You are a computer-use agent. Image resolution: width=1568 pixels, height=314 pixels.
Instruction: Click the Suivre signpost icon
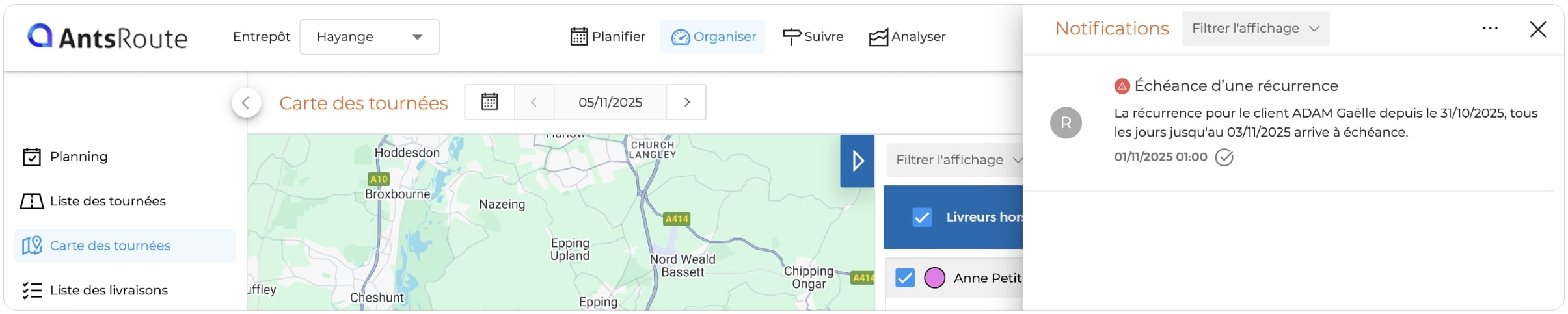pos(792,37)
